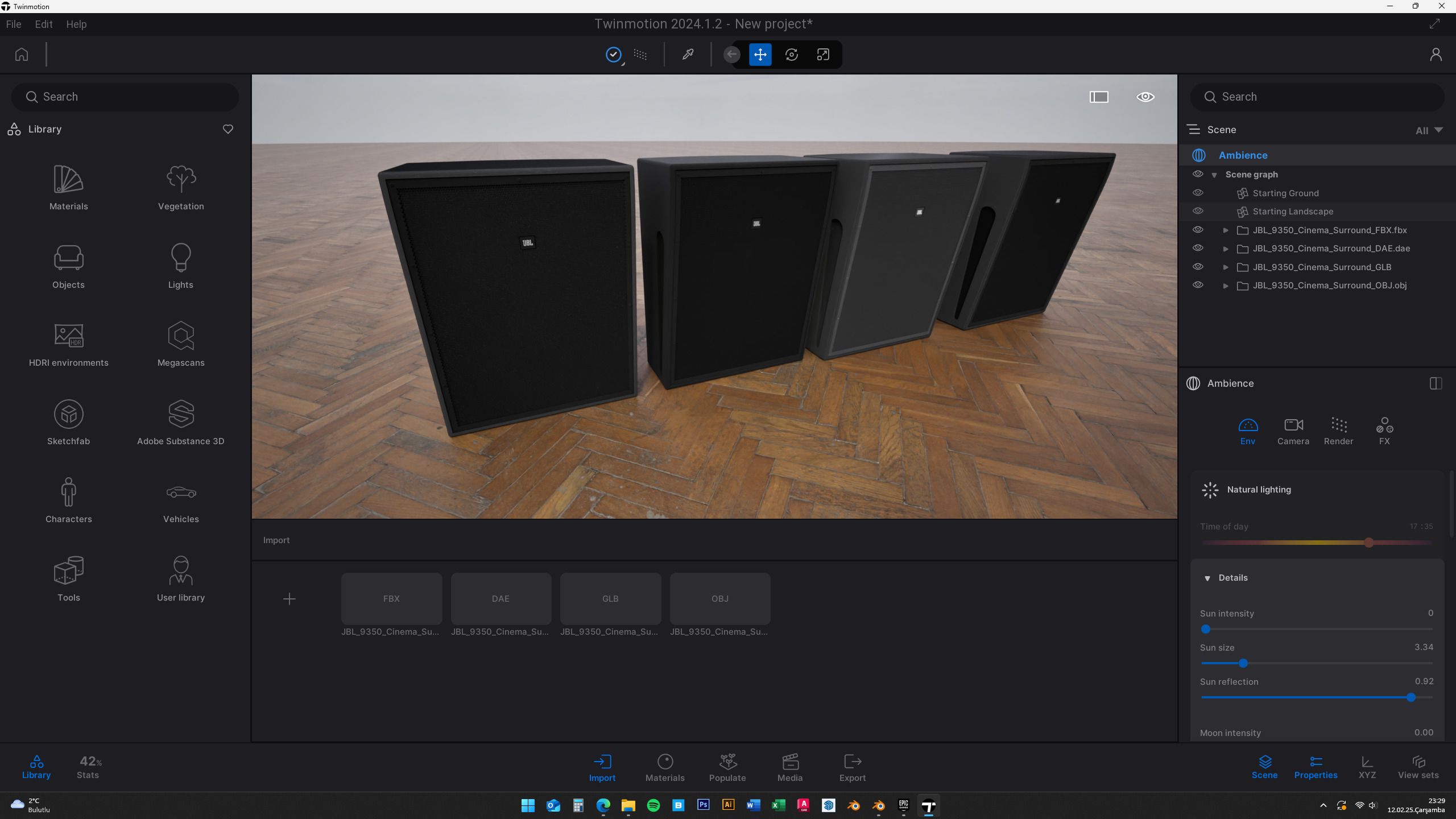This screenshot has width=1456, height=819.
Task: Select the Rotate gizmo tool
Action: coord(792,55)
